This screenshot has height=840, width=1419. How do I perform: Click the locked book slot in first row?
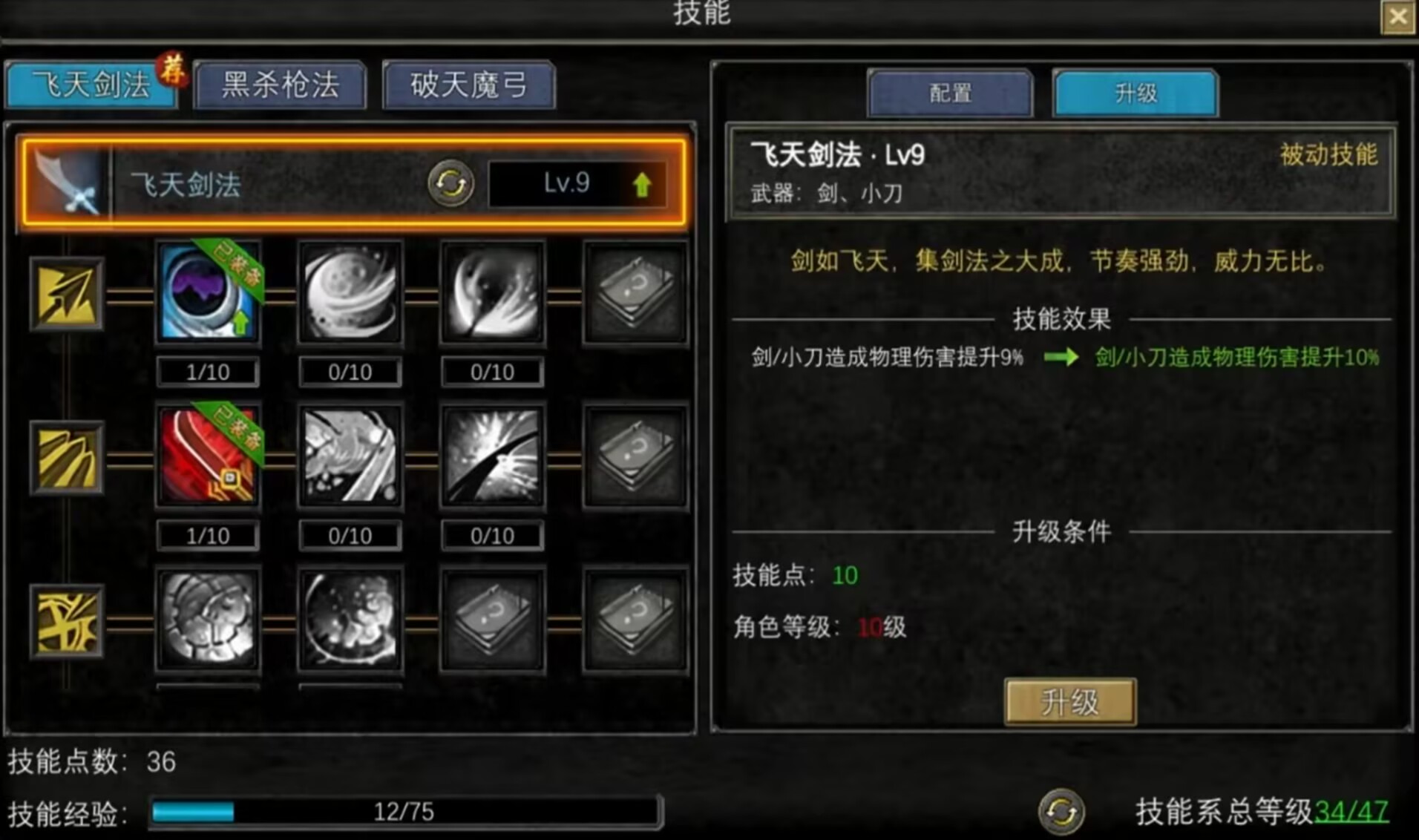(635, 292)
